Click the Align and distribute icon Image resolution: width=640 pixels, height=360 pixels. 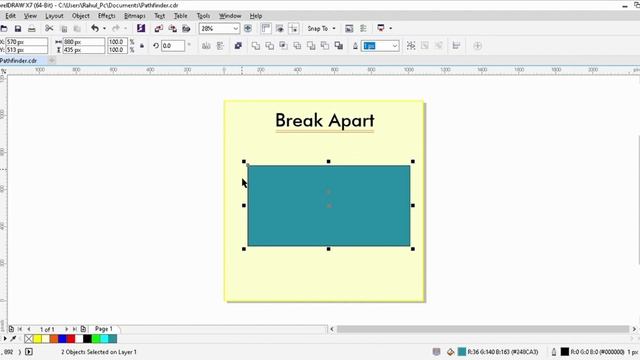pos(456,46)
